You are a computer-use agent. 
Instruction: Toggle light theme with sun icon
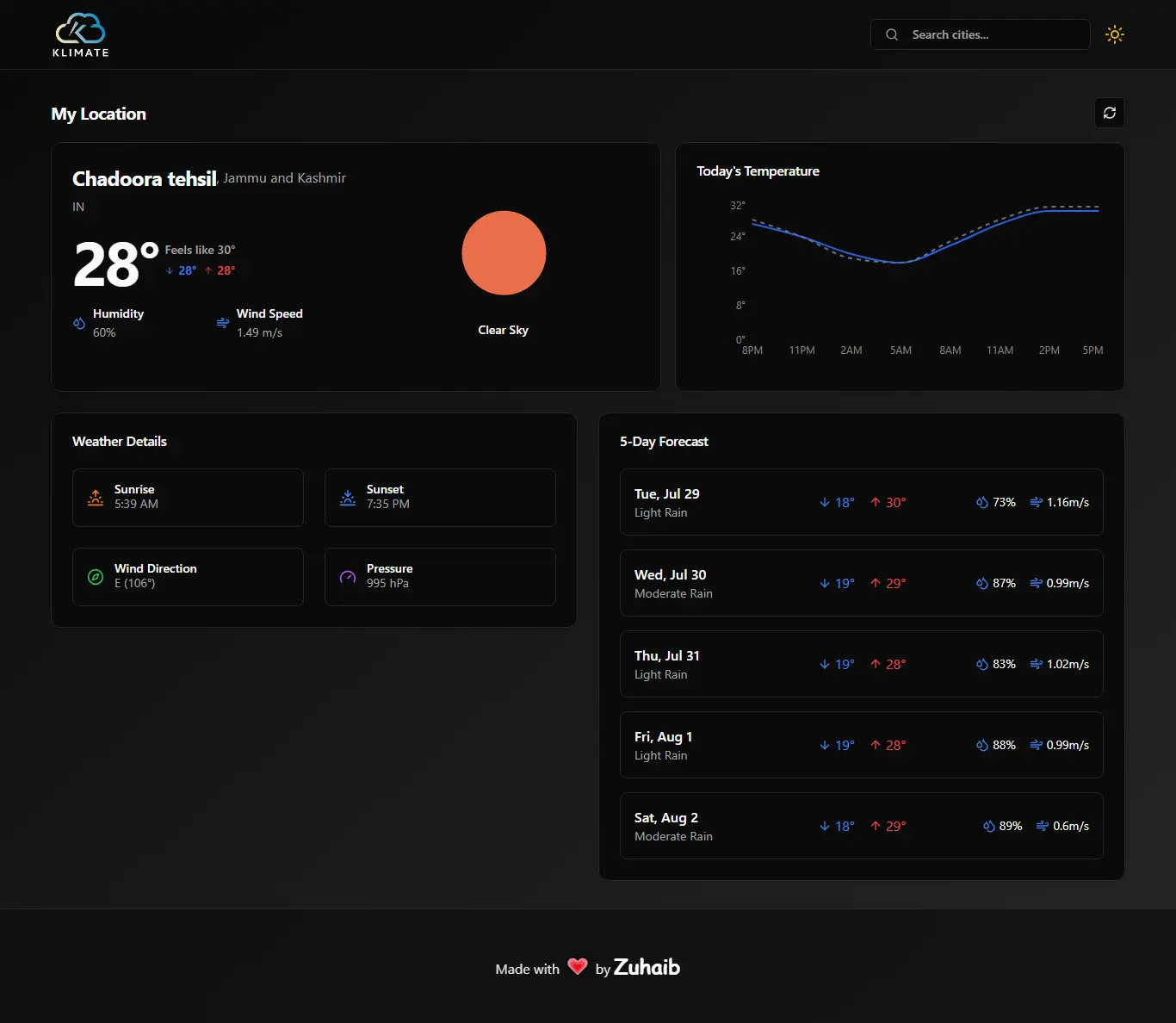tap(1114, 34)
